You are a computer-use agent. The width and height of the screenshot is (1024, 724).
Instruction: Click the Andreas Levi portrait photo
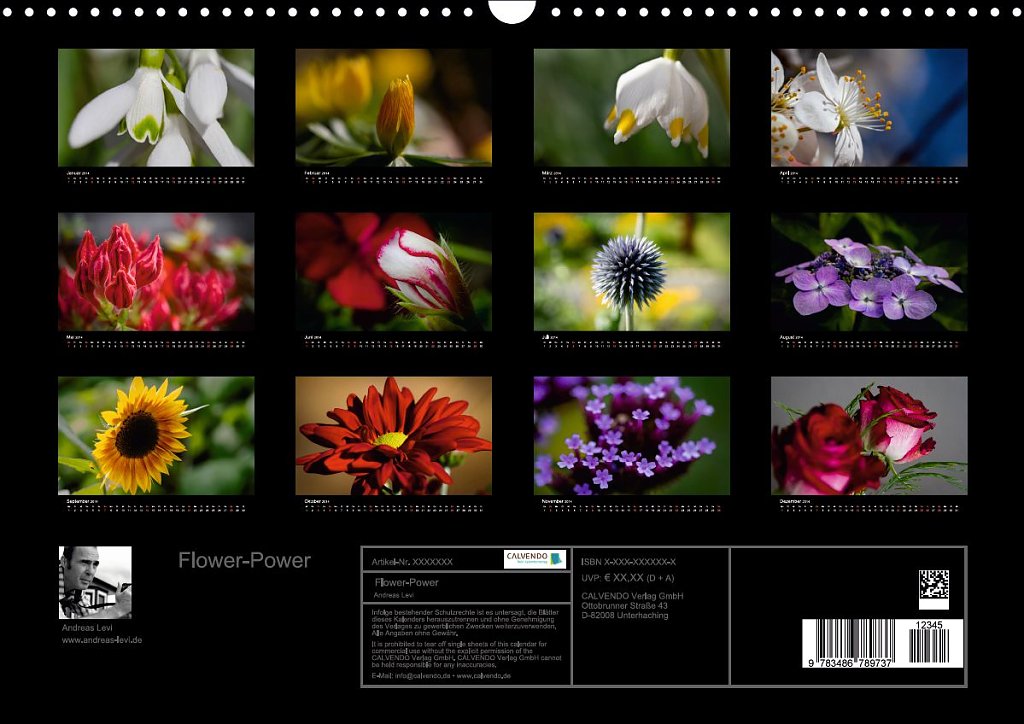pyautogui.click(x=95, y=582)
